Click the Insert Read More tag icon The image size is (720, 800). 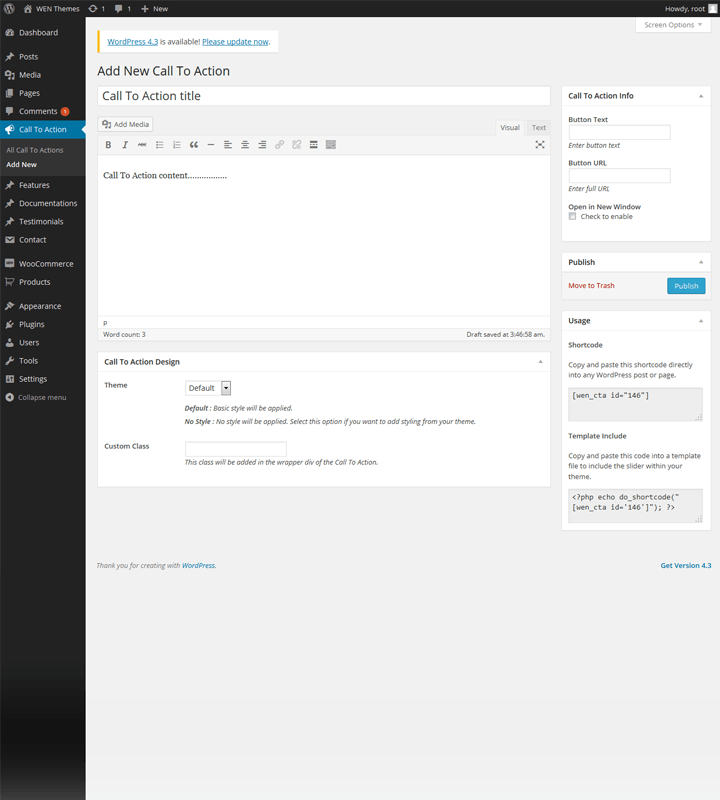(313, 145)
